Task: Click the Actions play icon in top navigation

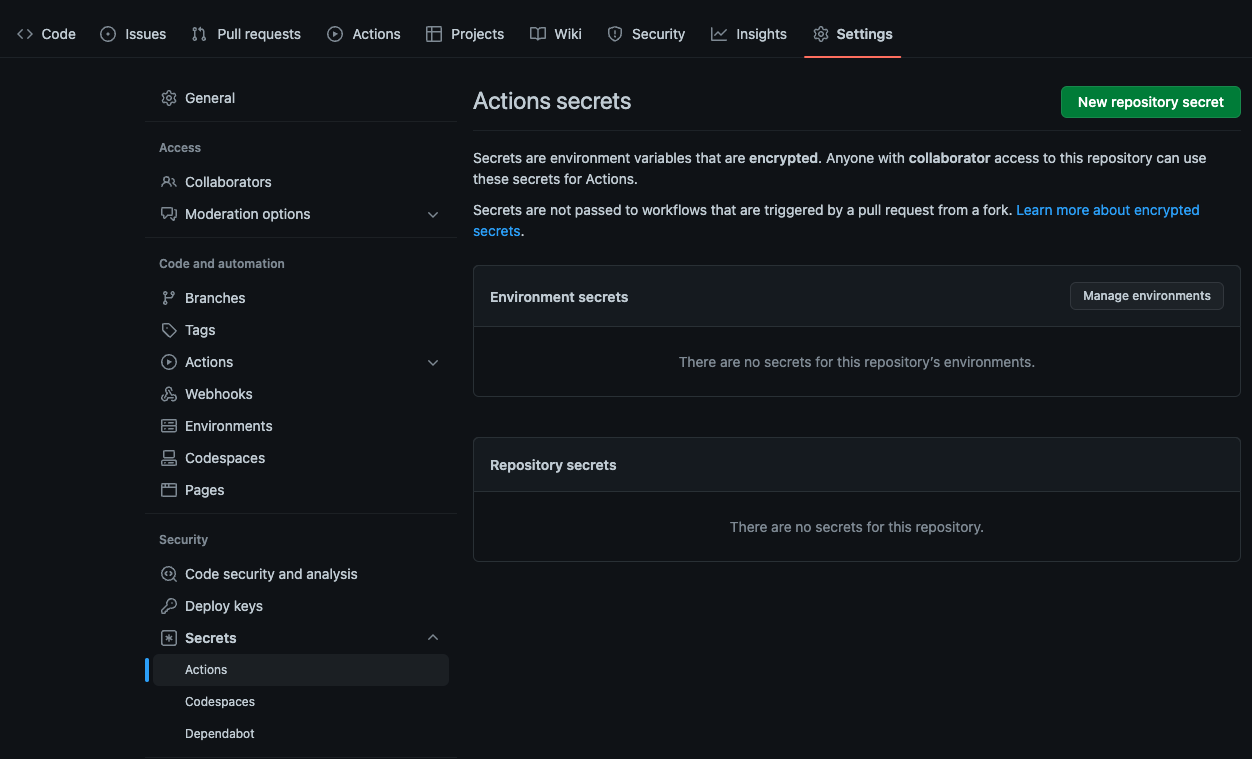Action: 335,34
